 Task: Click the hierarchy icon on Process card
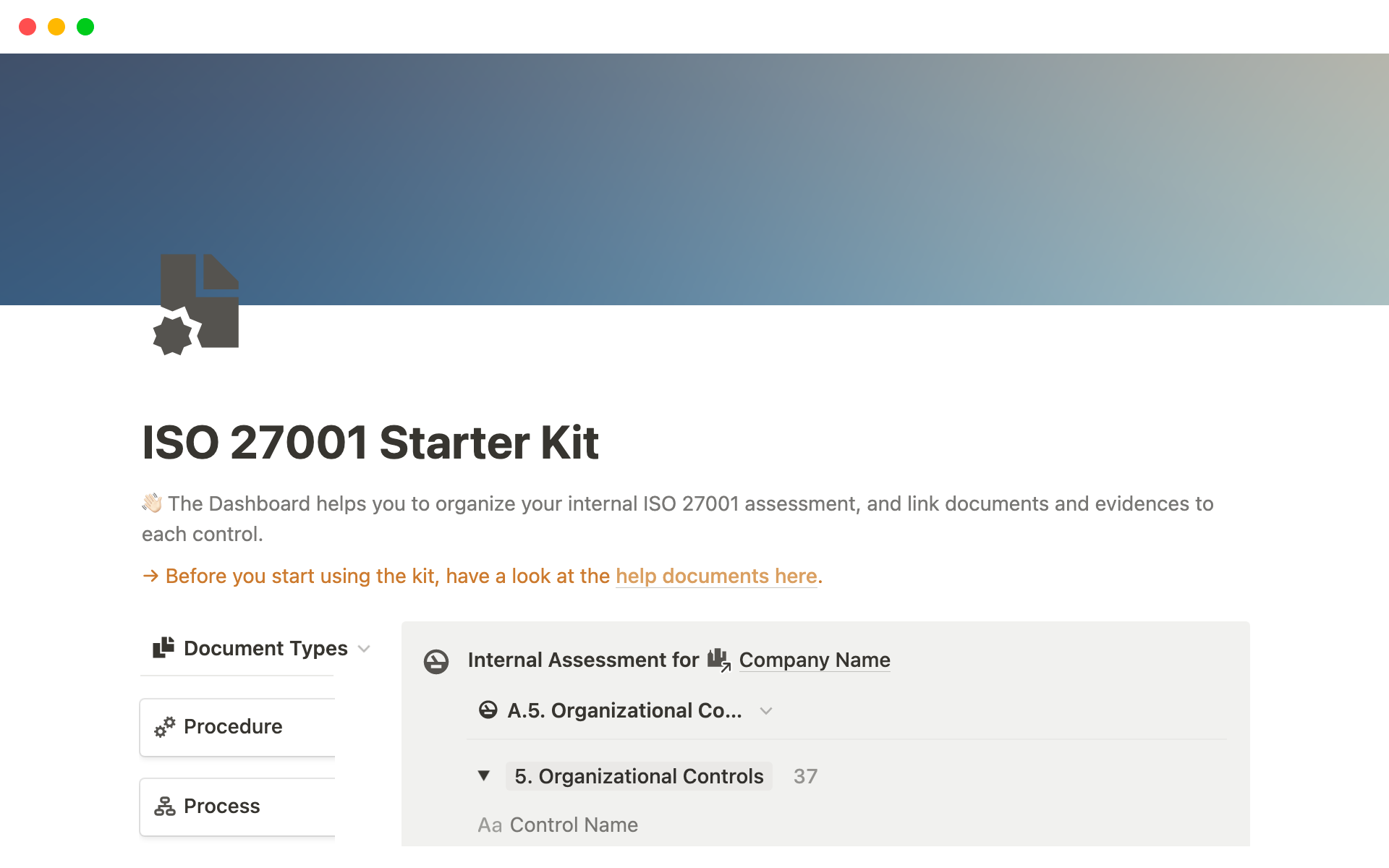point(165,807)
